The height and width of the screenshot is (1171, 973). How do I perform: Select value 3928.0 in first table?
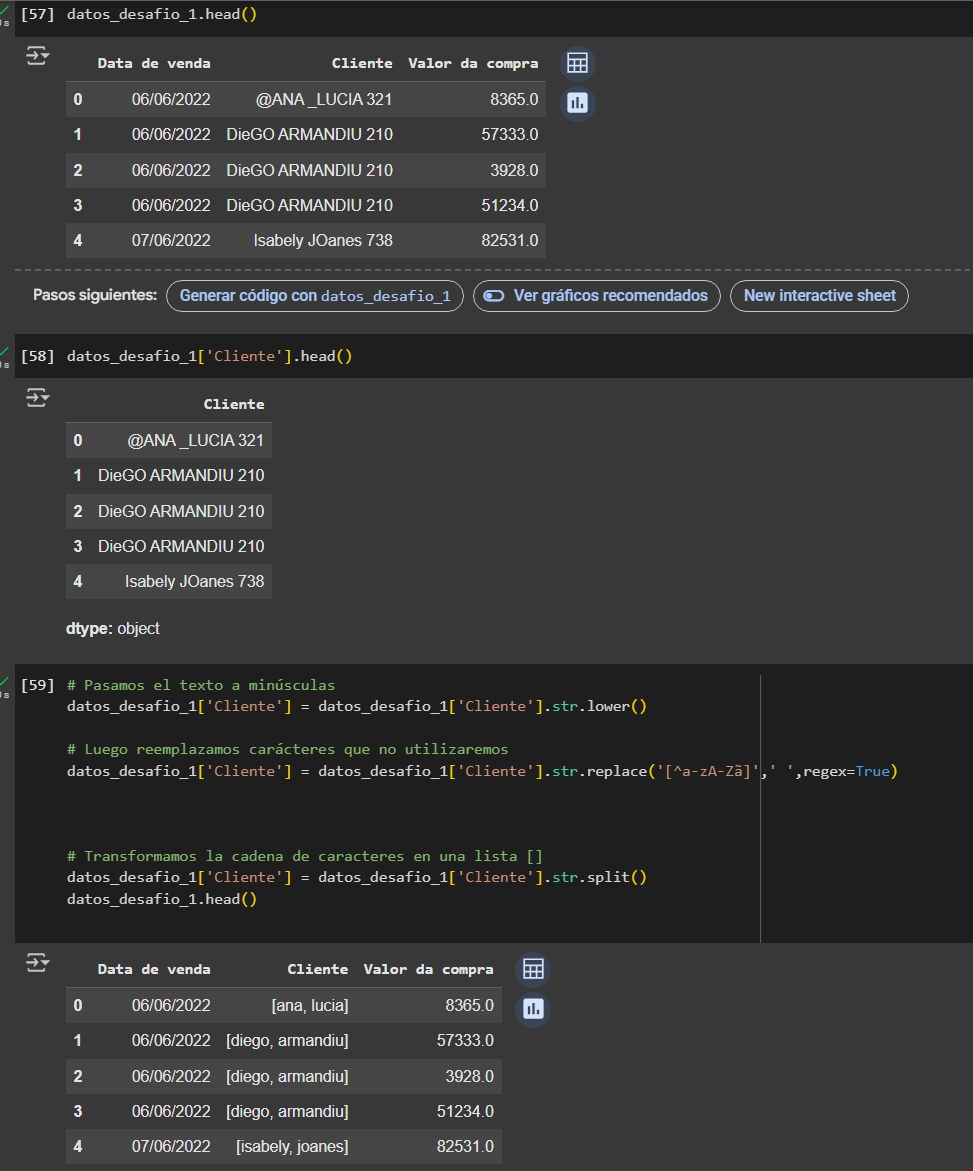pos(514,170)
